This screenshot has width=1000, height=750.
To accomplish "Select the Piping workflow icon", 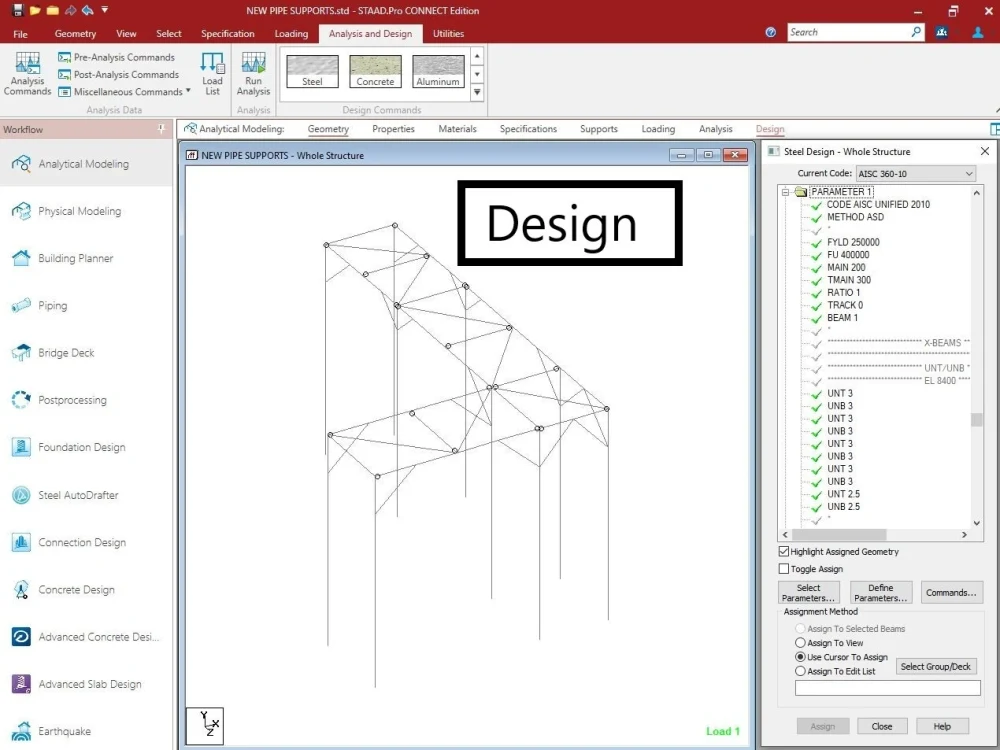I will coord(20,305).
